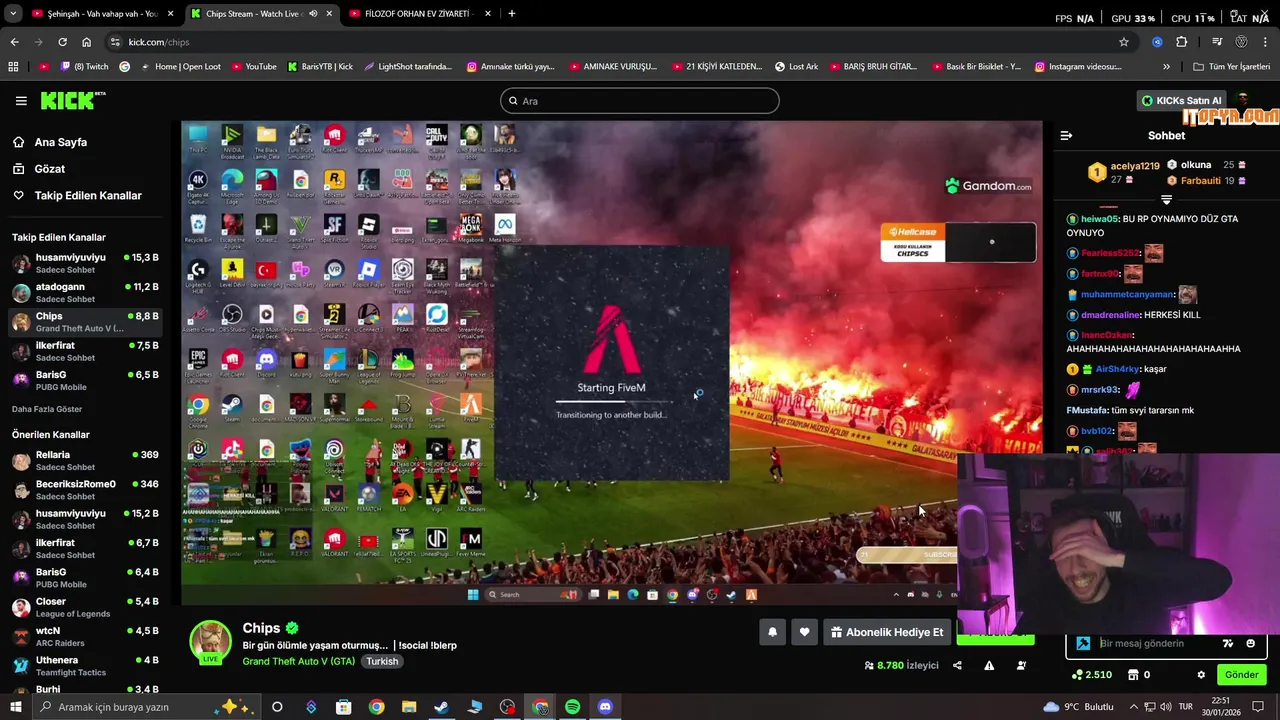Bookmark page with the star icon

[1124, 42]
